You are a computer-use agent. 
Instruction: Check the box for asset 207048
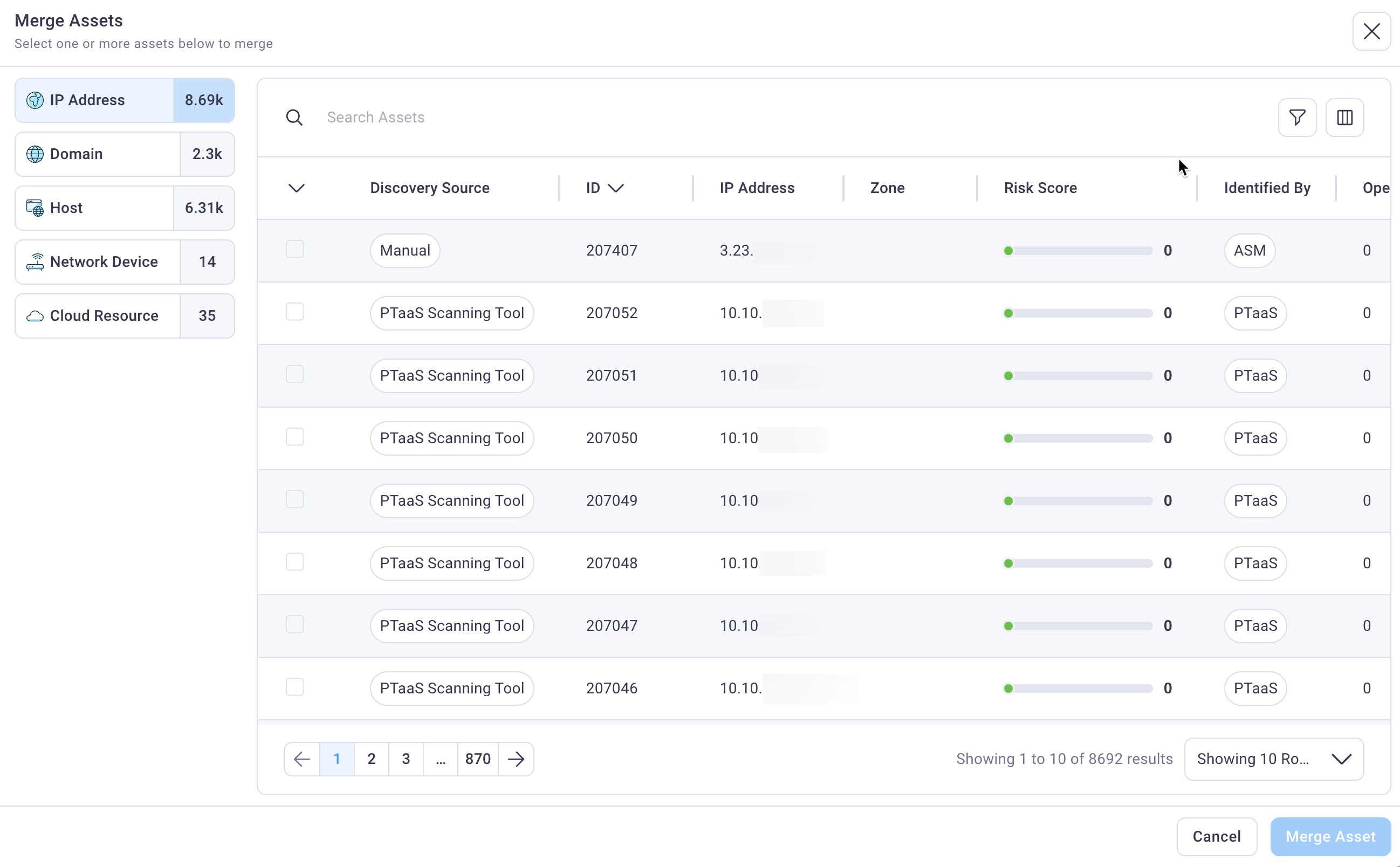[x=295, y=561]
